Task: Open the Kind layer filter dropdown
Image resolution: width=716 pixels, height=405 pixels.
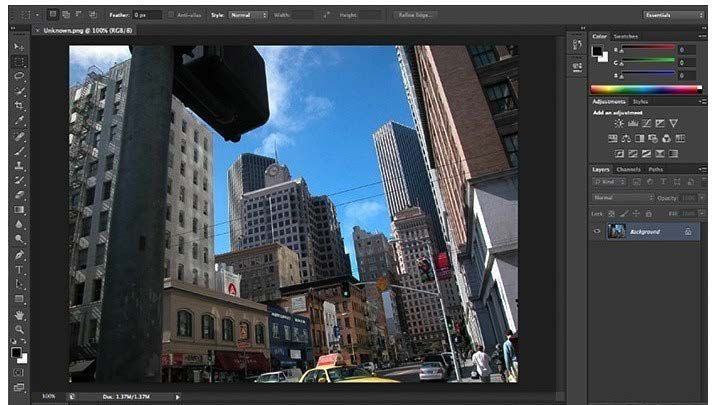Action: click(609, 182)
